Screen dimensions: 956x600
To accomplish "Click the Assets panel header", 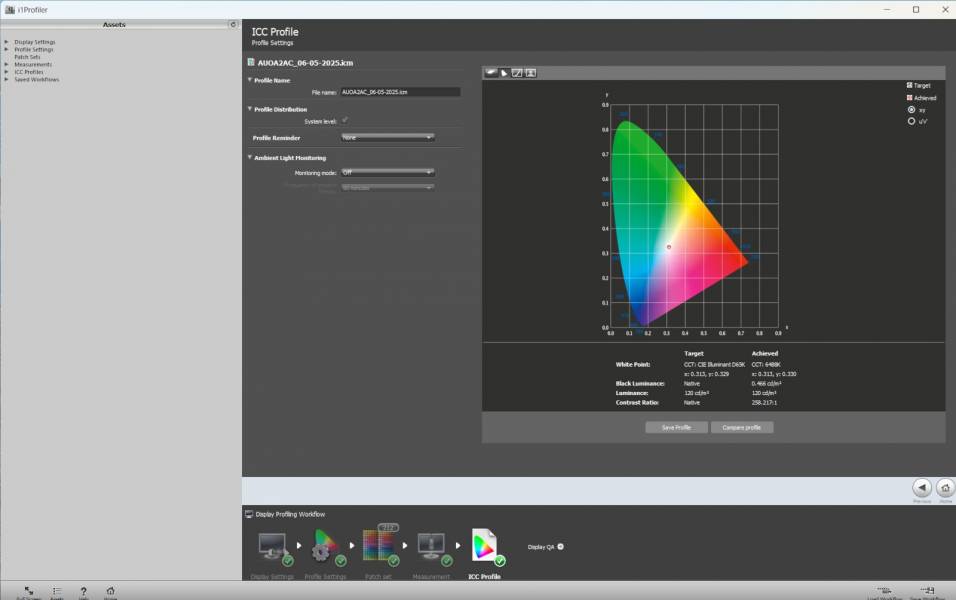I will pyautogui.click(x=114, y=24).
